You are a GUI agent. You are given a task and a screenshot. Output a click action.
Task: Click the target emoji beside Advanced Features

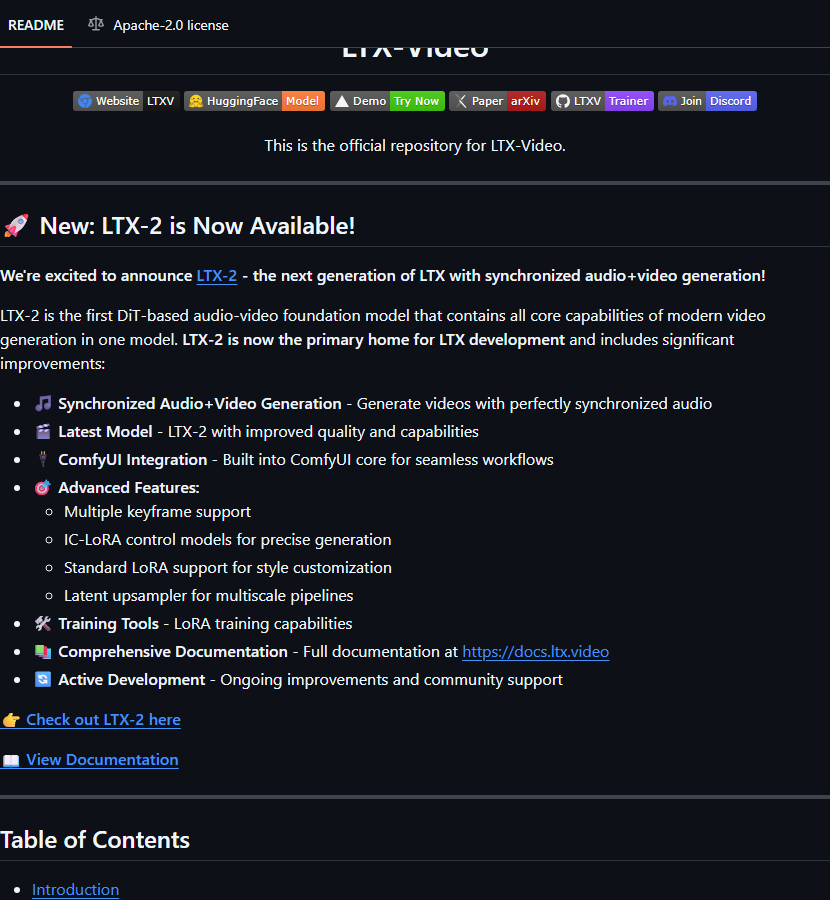(x=42, y=488)
